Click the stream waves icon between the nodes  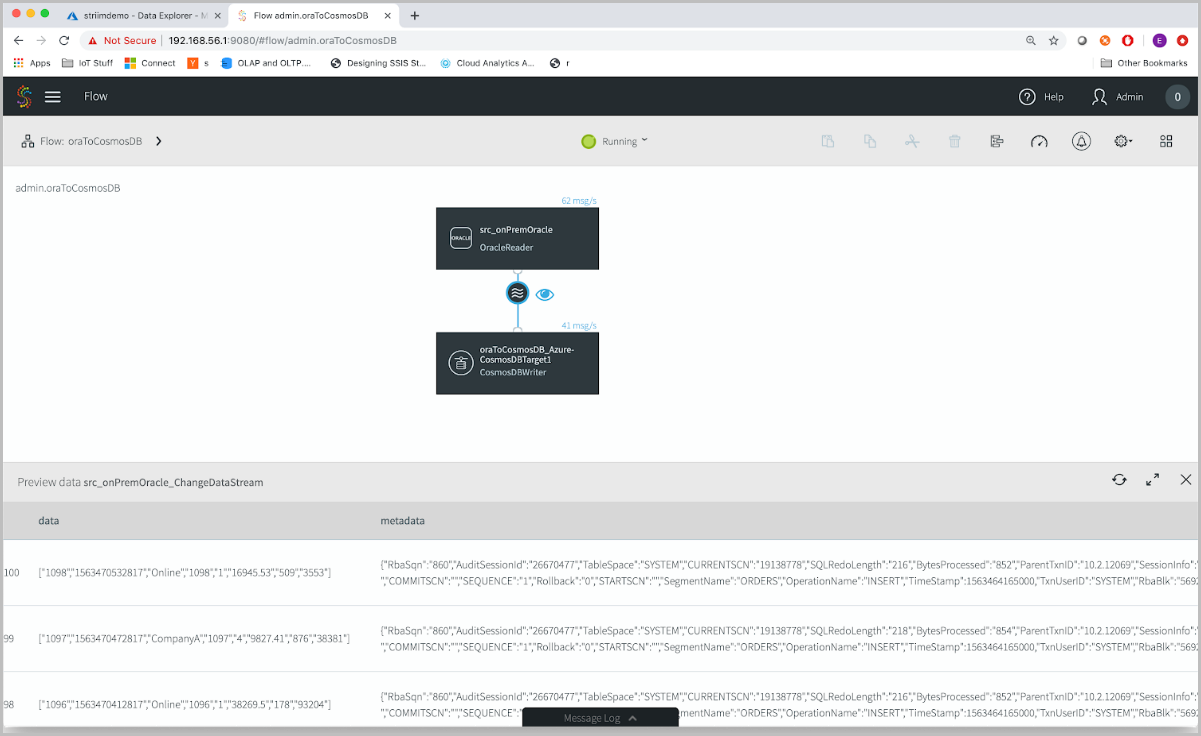tap(517, 293)
